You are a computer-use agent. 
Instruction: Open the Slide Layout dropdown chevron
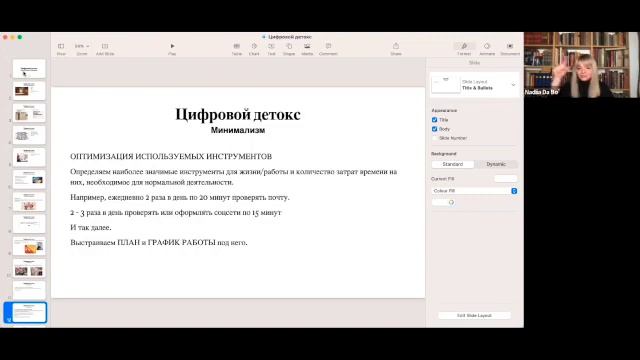point(513,85)
